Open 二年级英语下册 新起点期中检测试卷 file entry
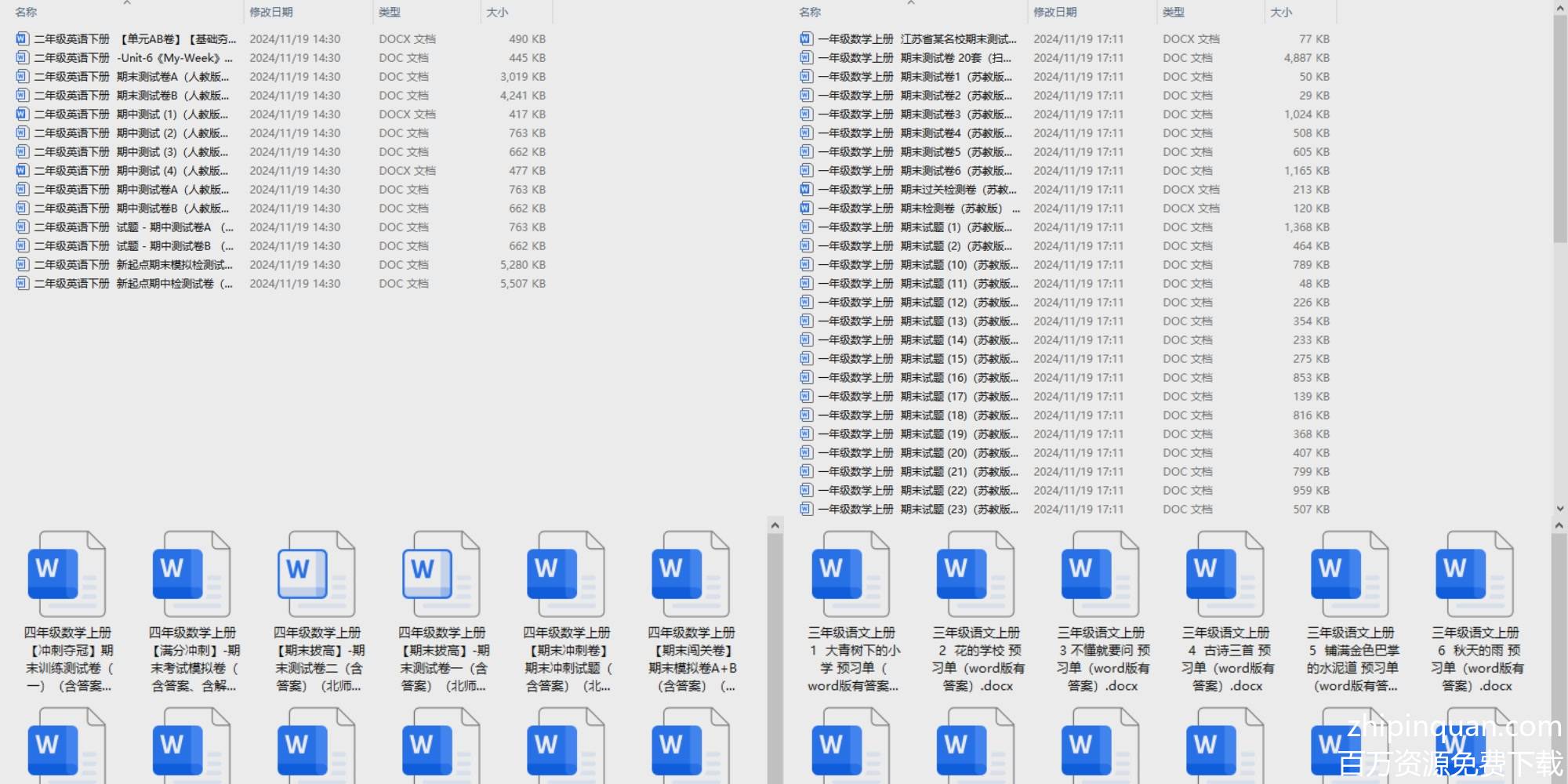This screenshot has width=1568, height=784. tap(133, 284)
